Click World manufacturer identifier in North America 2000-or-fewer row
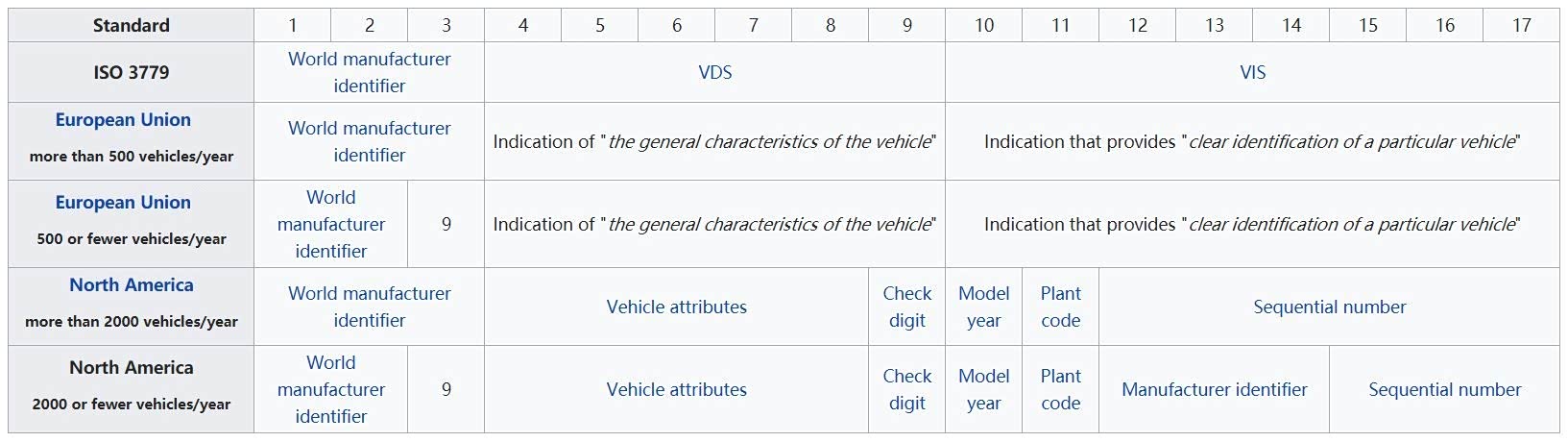 (330, 389)
